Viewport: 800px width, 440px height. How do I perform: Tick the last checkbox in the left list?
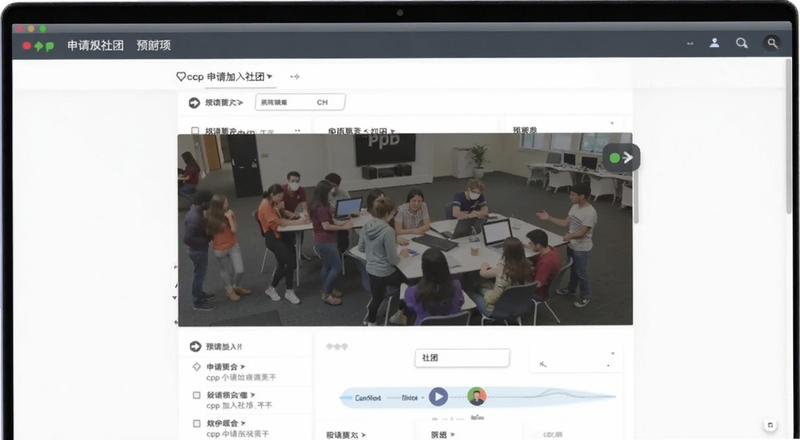pos(196,423)
